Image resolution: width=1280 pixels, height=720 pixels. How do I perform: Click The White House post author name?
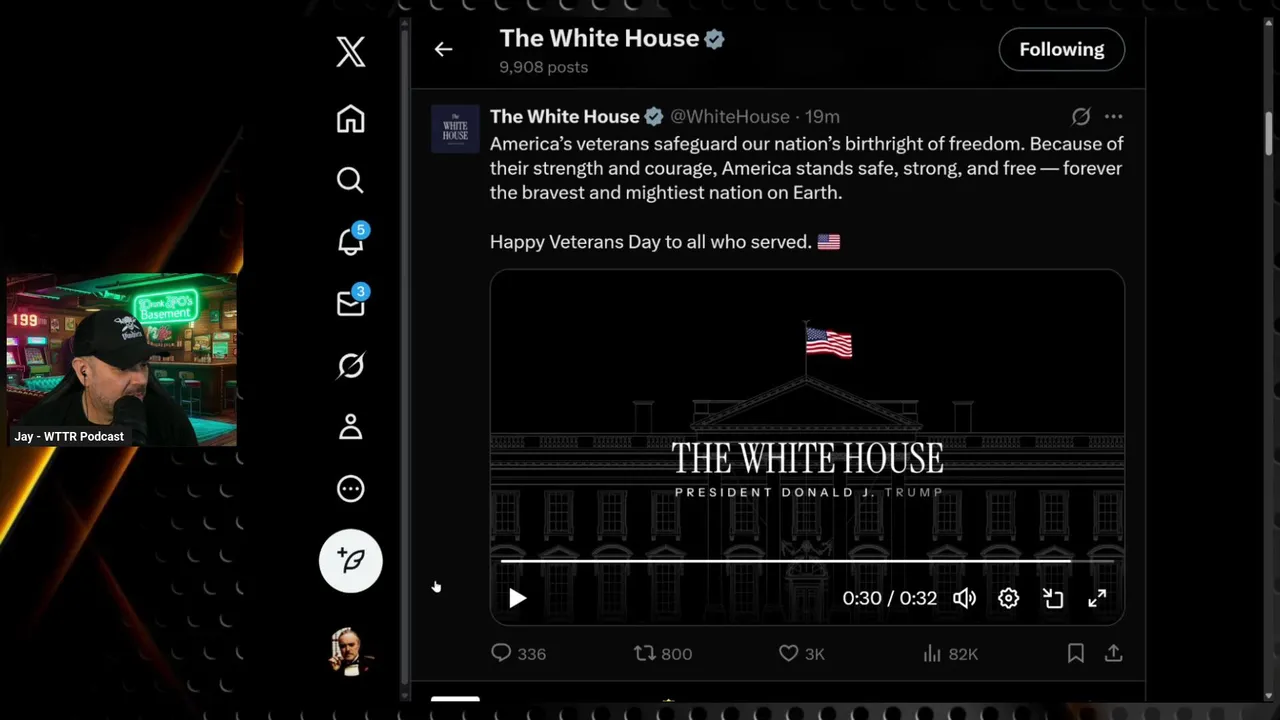pyautogui.click(x=564, y=117)
